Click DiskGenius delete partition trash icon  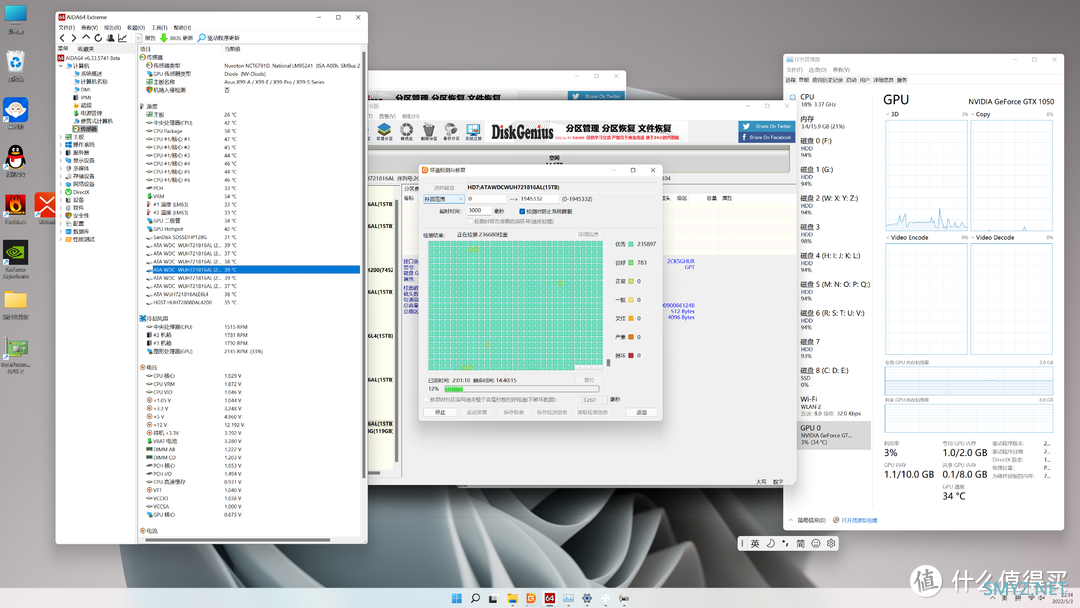(428, 131)
